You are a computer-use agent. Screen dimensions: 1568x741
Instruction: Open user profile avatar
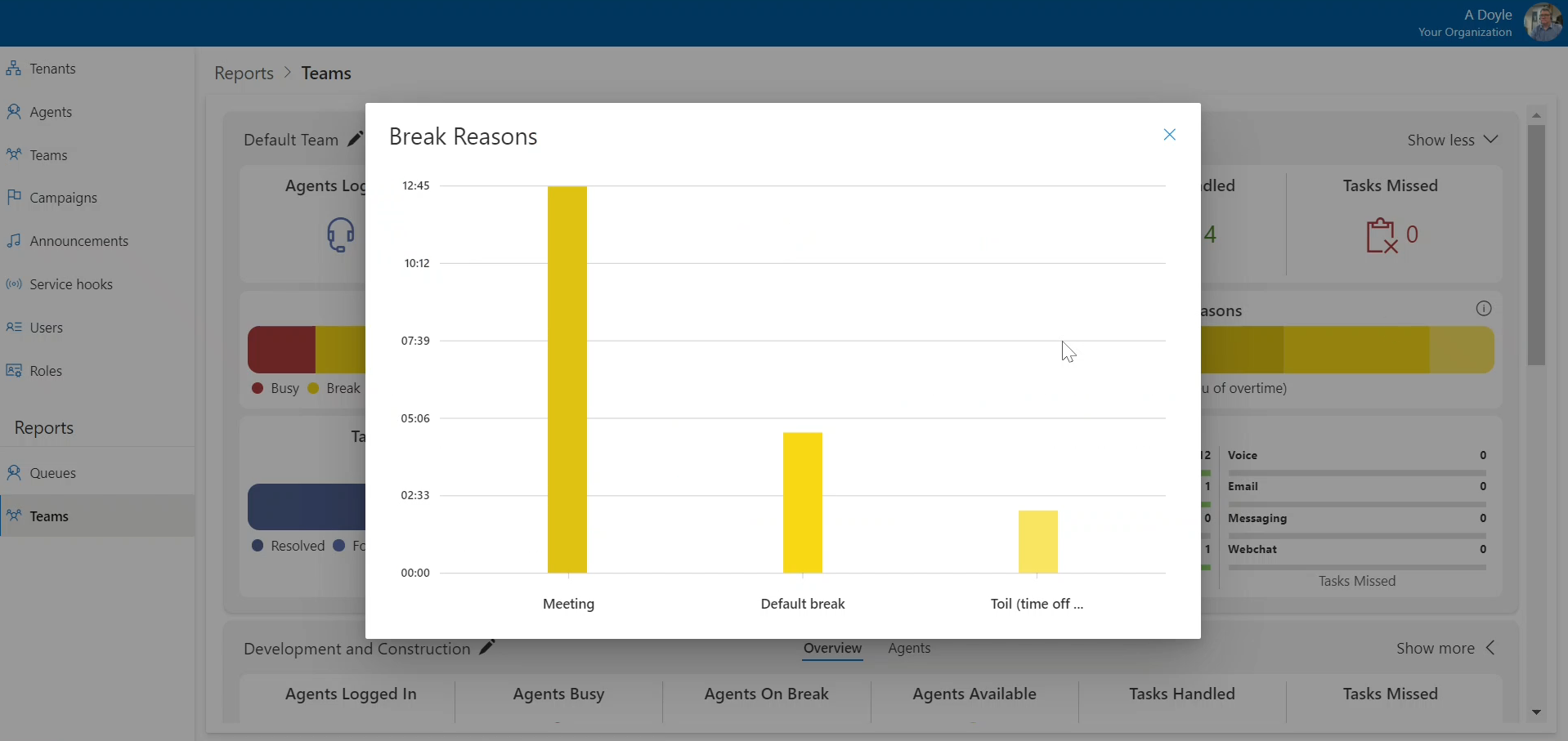[x=1543, y=22]
